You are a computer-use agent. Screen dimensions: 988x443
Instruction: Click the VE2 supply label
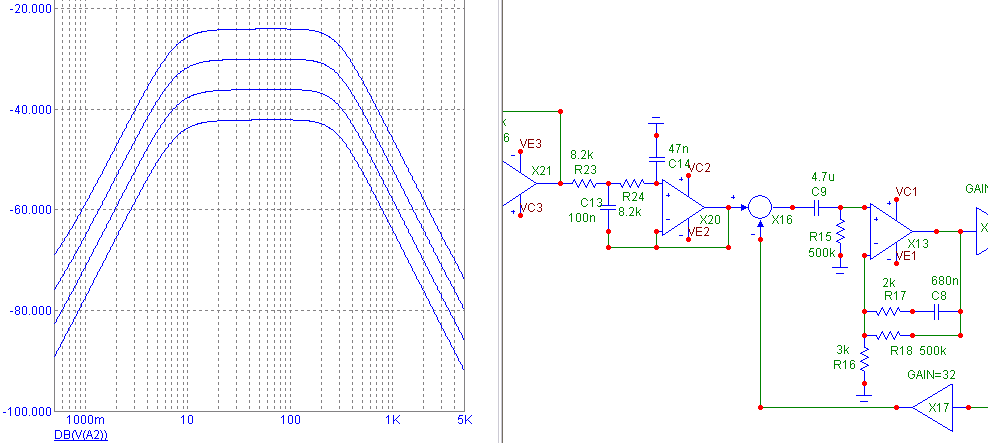click(x=699, y=232)
